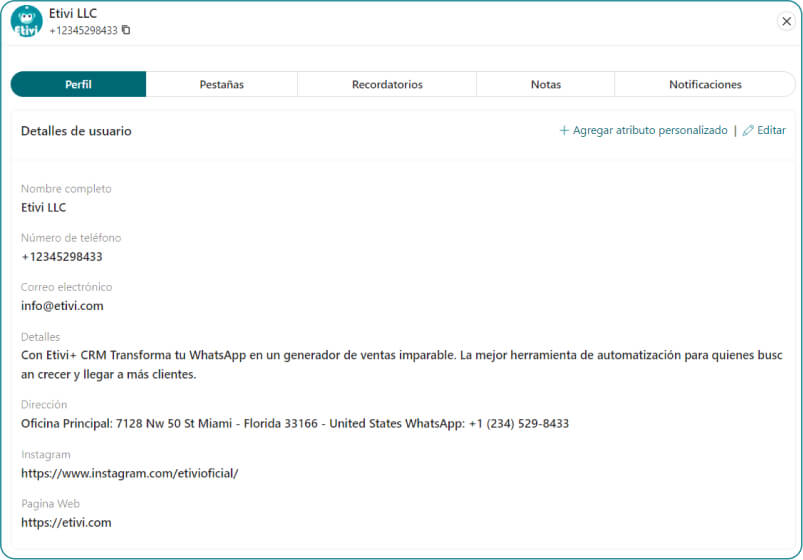Copy the phone number using the copy icon

click(x=126, y=31)
